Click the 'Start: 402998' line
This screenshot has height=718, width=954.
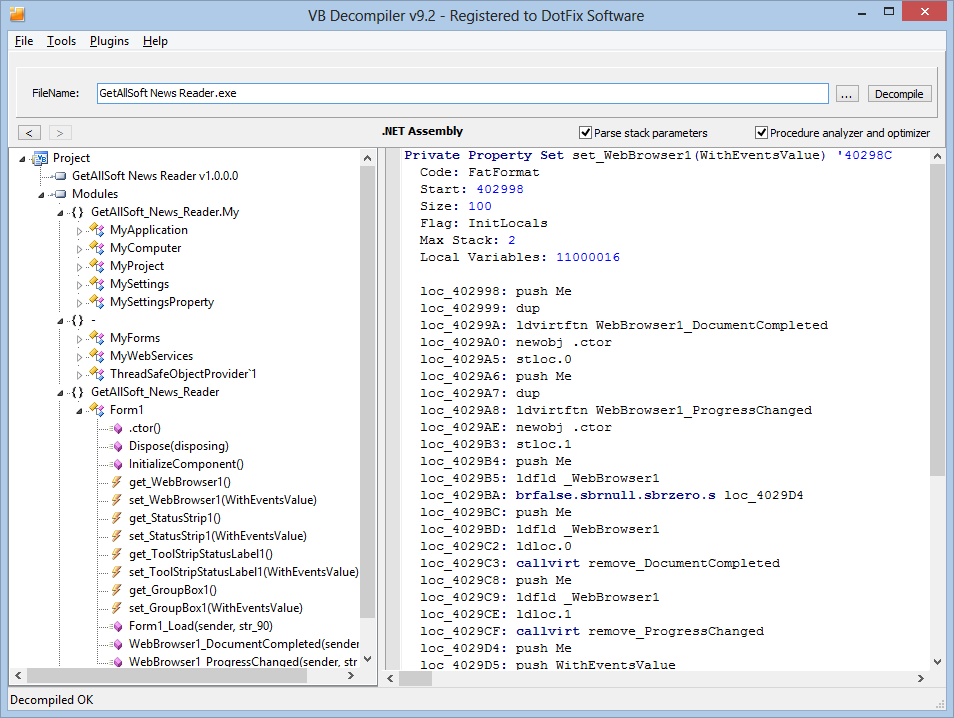472,189
